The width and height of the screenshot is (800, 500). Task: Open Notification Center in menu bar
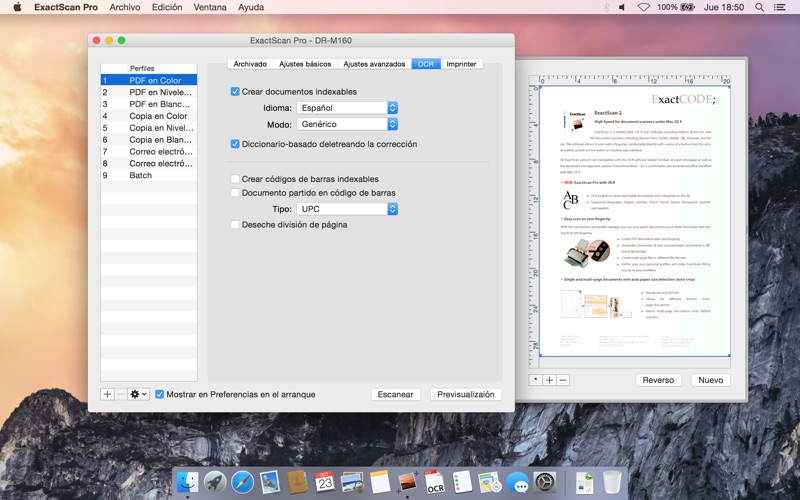pyautogui.click(x=779, y=7)
